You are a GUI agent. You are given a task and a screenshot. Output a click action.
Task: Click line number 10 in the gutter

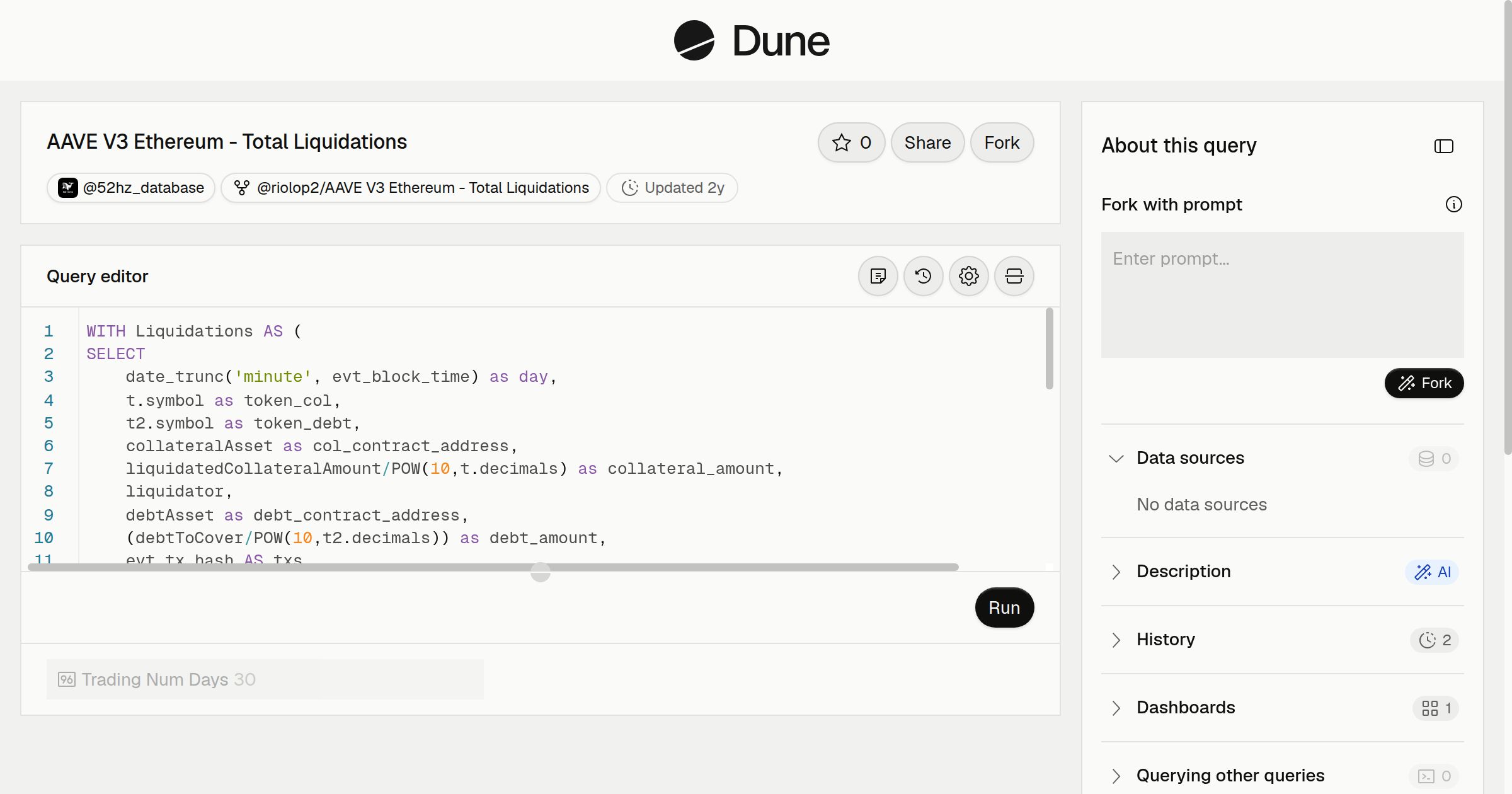click(43, 538)
